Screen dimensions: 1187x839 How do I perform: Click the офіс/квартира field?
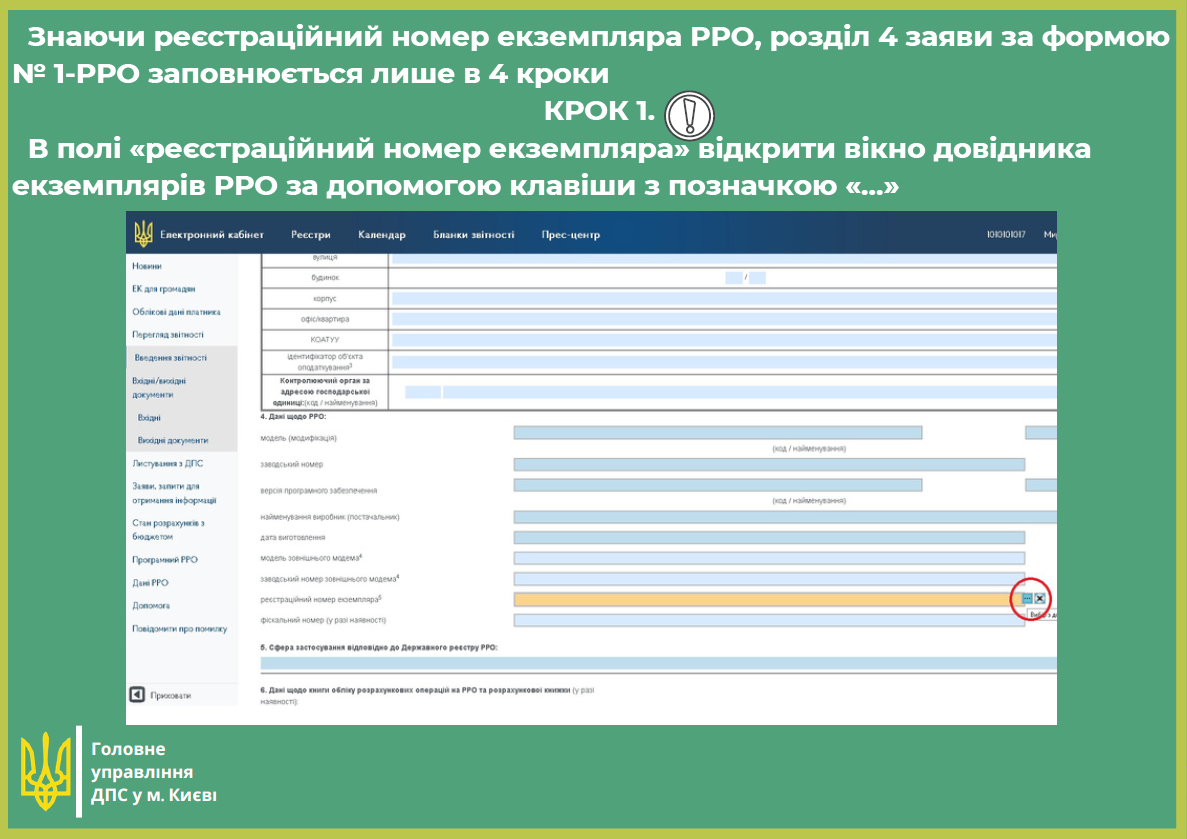tap(724, 319)
